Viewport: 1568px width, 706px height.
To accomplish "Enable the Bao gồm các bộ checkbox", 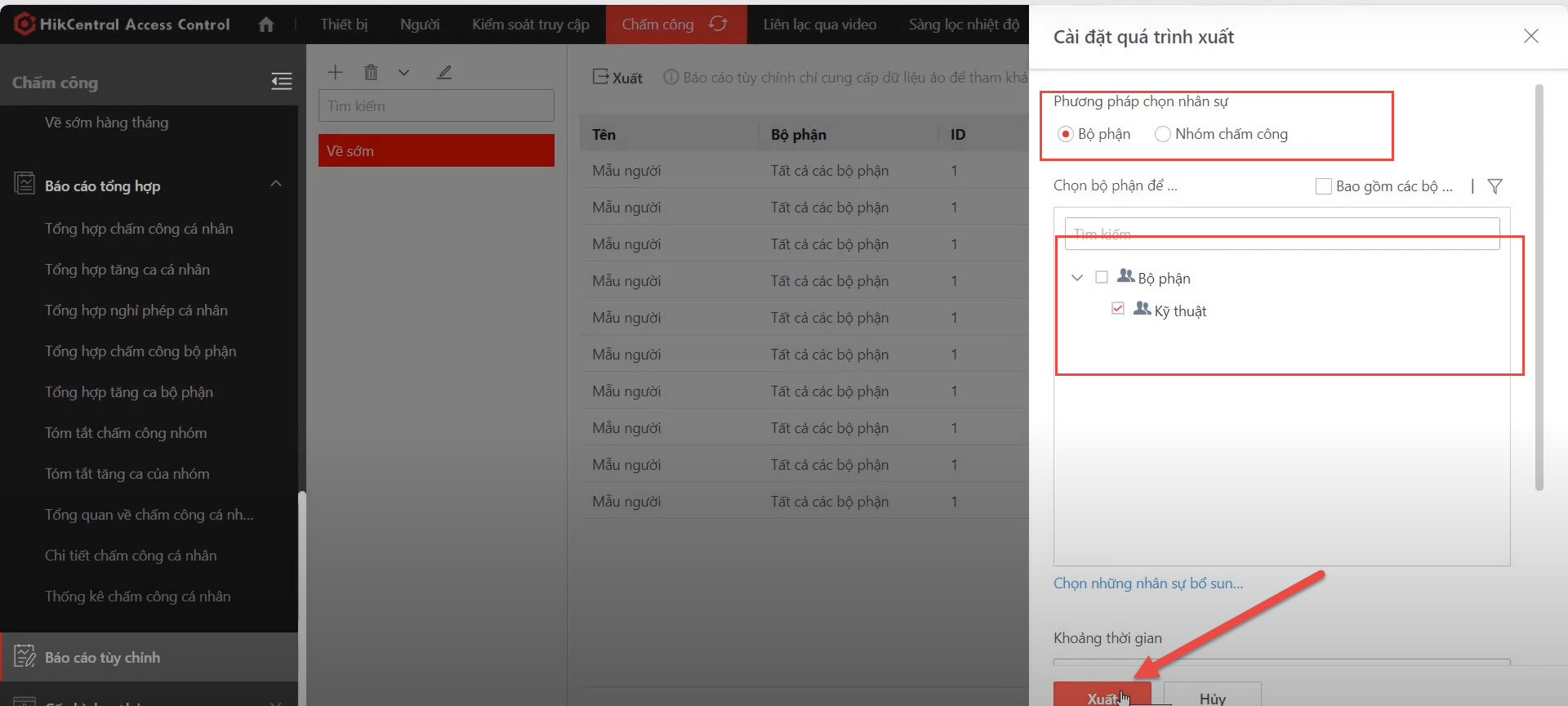I will point(1323,186).
